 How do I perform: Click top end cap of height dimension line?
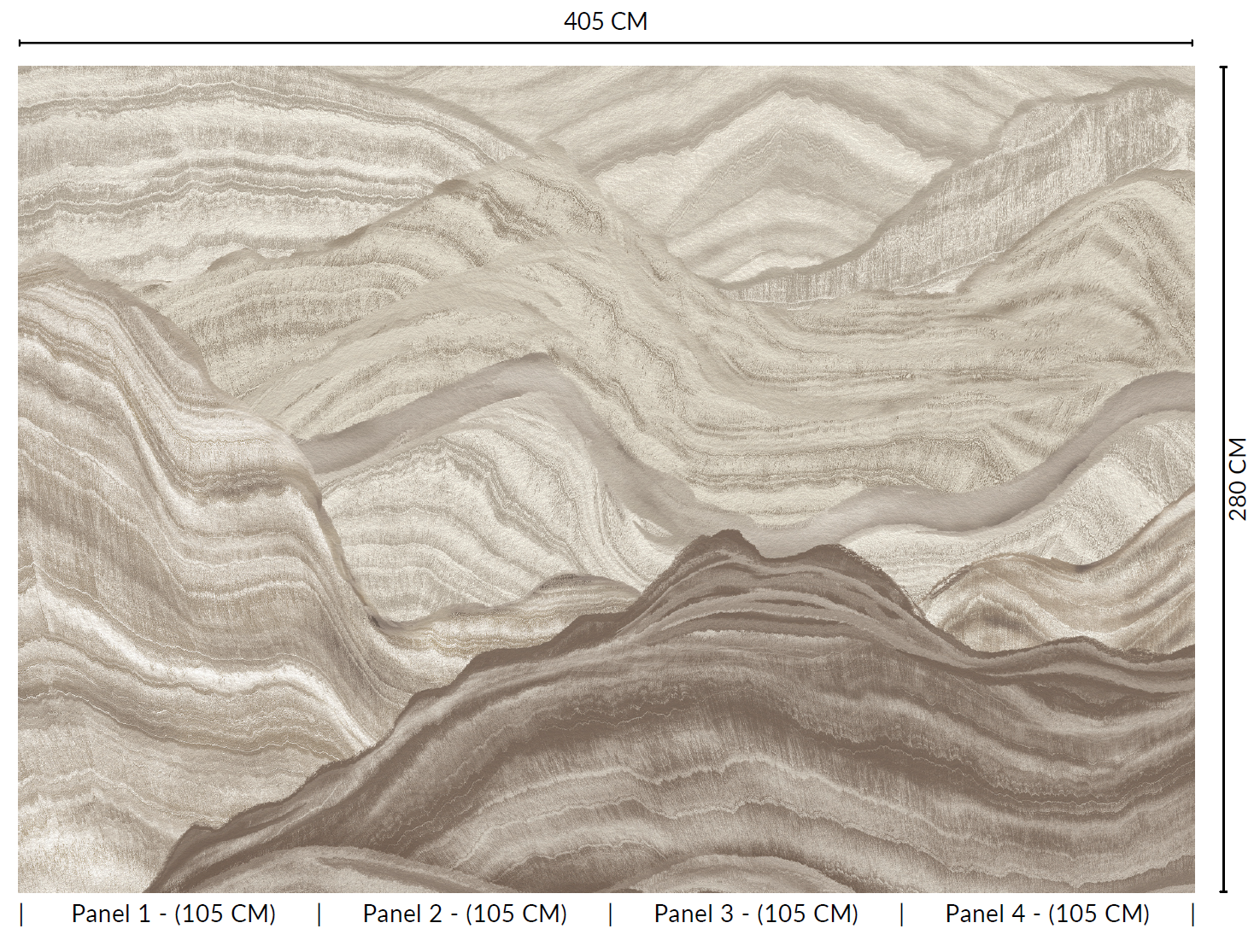point(1223,67)
